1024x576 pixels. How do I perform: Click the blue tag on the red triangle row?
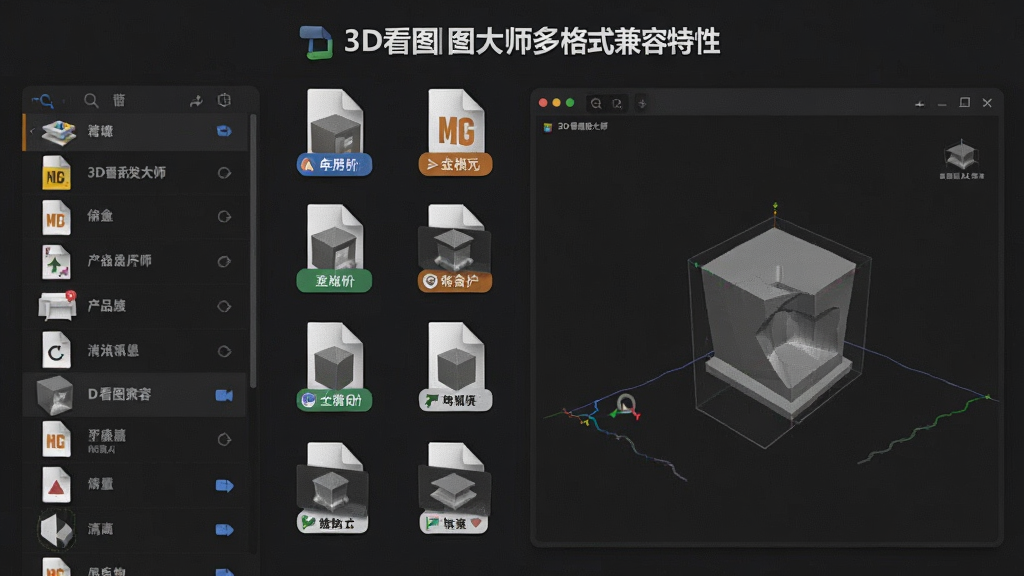click(224, 485)
